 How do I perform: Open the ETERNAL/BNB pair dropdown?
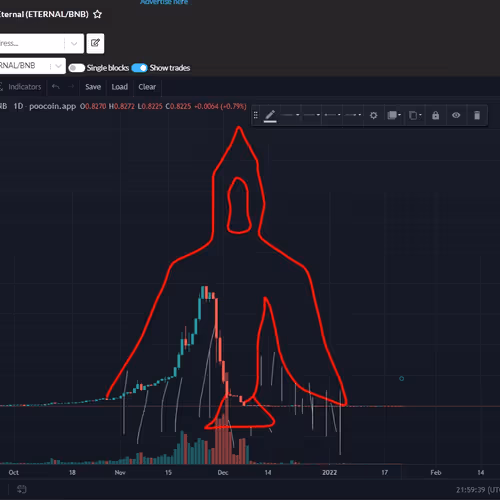(32, 66)
